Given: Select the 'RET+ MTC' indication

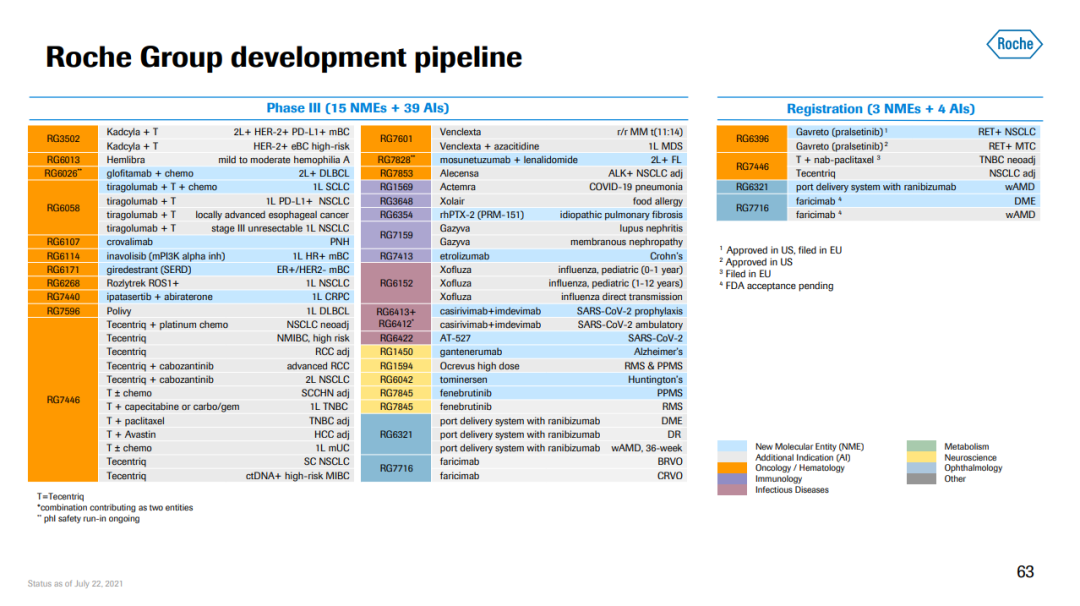Looking at the screenshot, I should [1012, 146].
